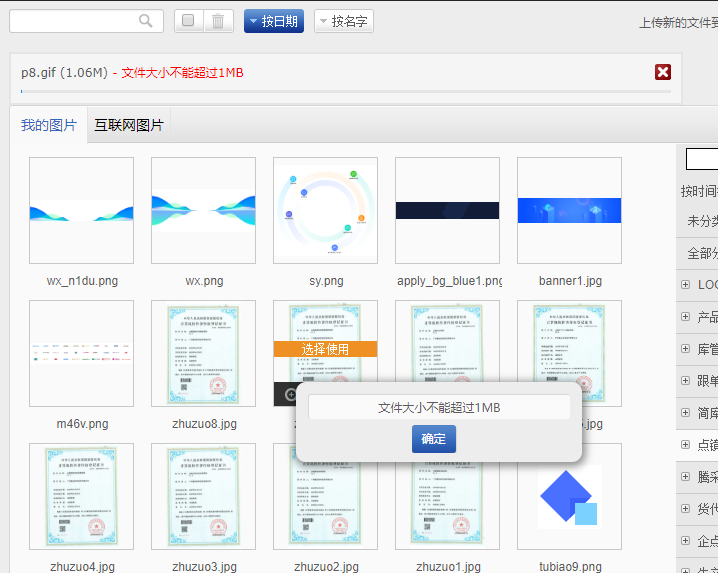Choose the banner1.jpg thumbnail
This screenshot has width=718, height=573.
(x=569, y=210)
